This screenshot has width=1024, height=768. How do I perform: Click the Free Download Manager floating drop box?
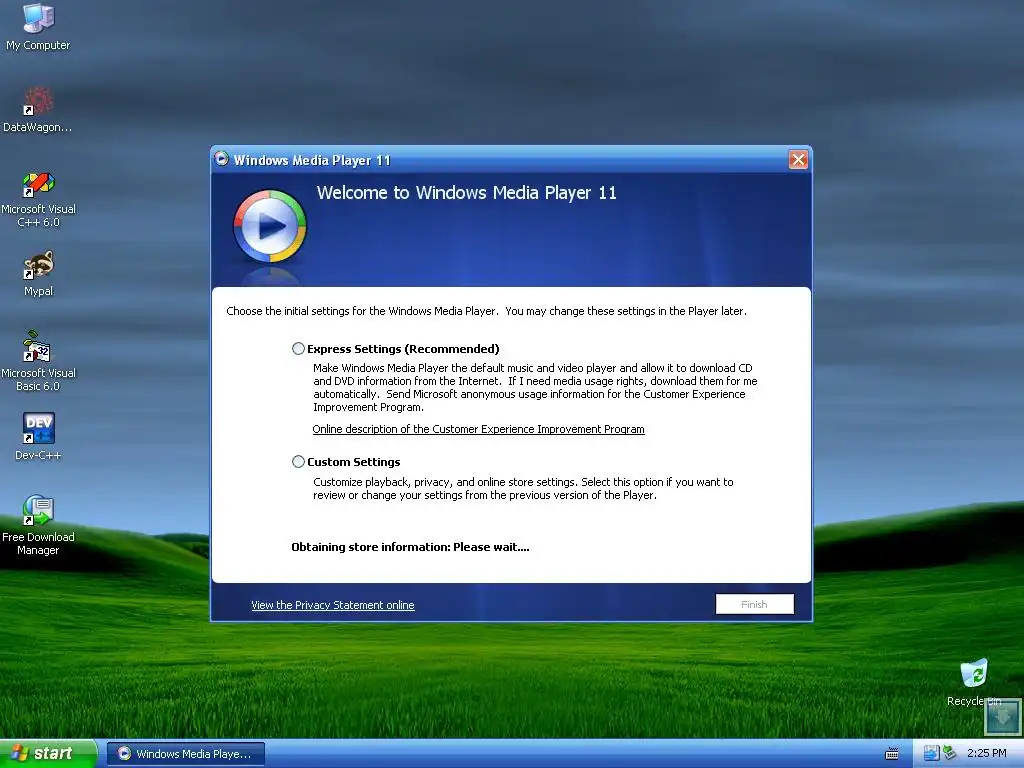click(1002, 717)
